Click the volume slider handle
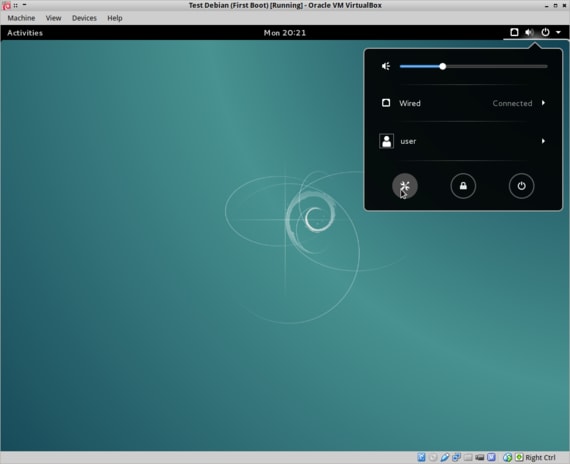Image resolution: width=570 pixels, height=464 pixels. tap(442, 66)
